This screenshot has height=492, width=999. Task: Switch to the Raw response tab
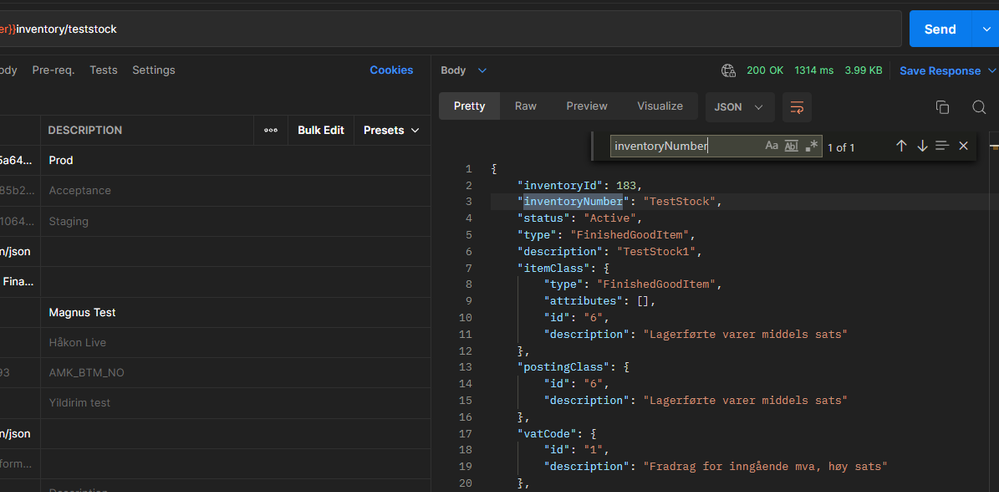point(525,106)
